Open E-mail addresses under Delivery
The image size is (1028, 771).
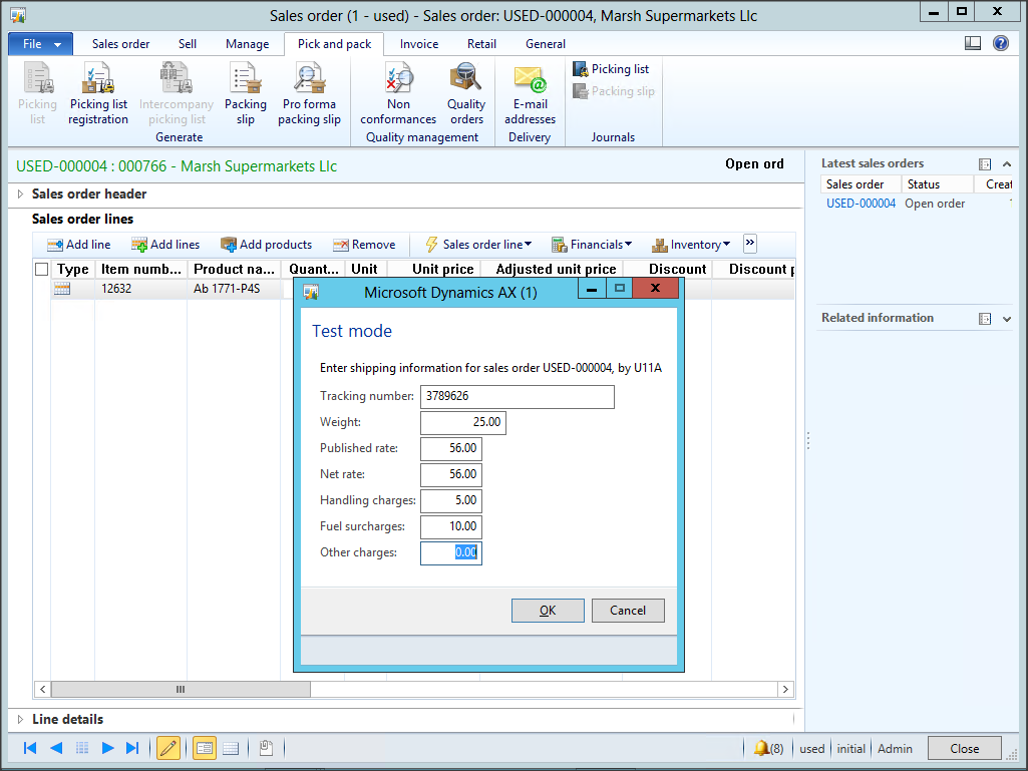point(529,94)
